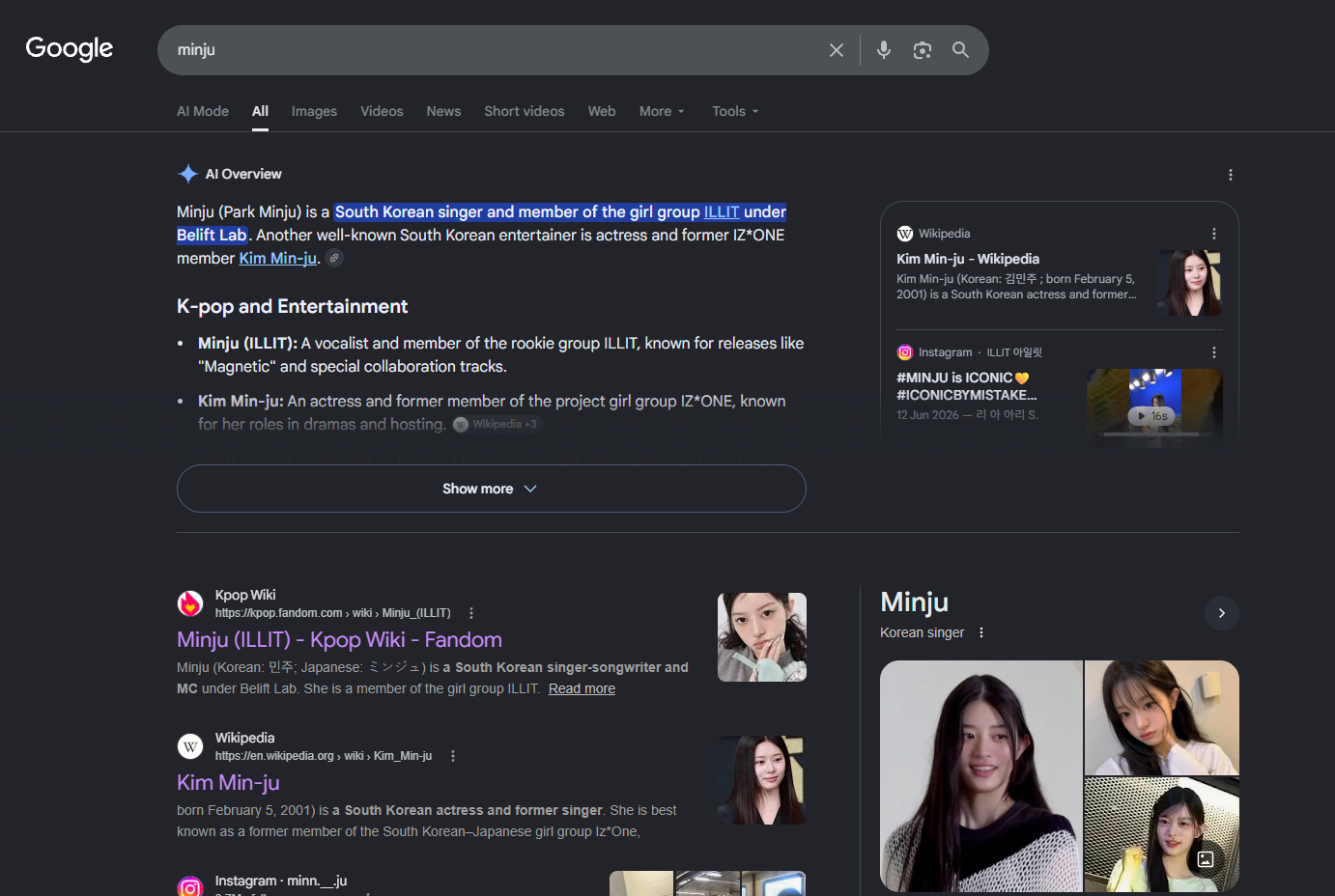The image size is (1335, 896).
Task: Open the large Minju photo in knowledge panel
Action: click(x=981, y=776)
